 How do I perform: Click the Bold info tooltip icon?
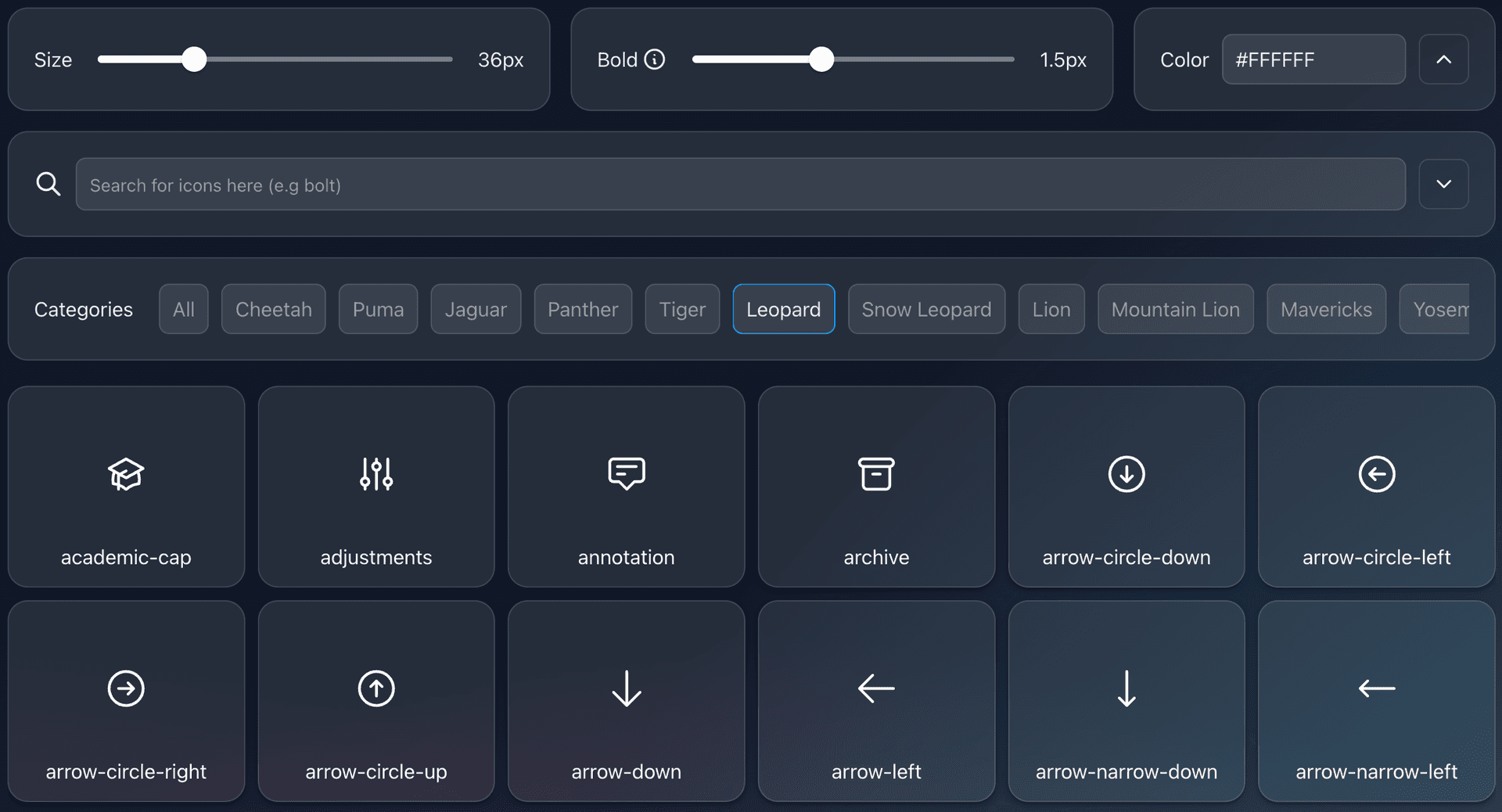tap(654, 59)
